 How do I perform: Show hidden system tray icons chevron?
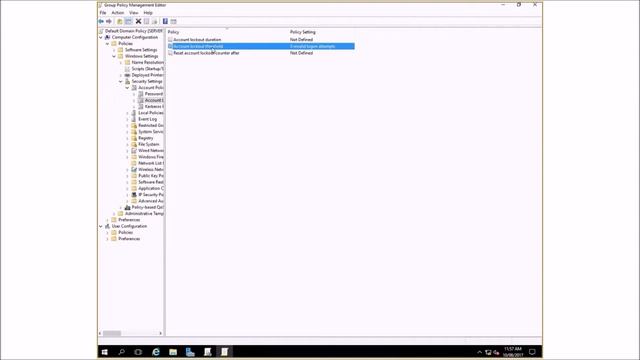pos(480,352)
